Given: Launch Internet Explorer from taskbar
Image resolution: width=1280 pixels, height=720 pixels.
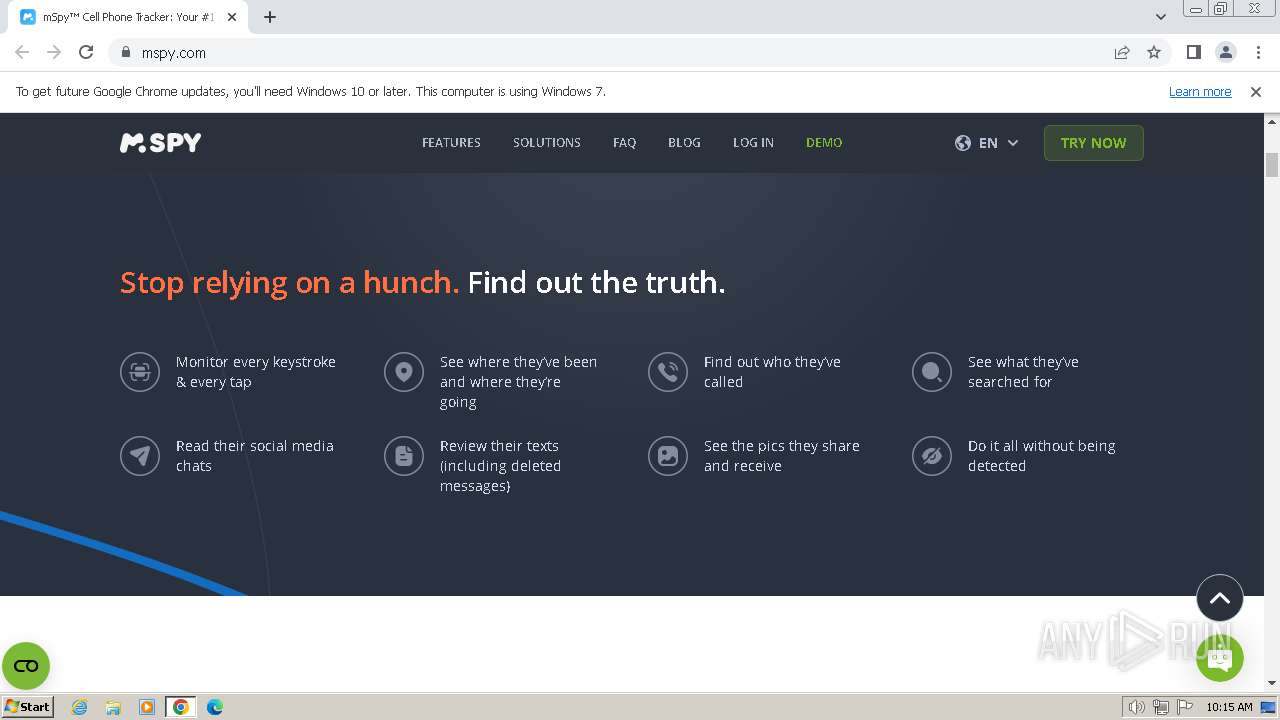Looking at the screenshot, I should 79,707.
